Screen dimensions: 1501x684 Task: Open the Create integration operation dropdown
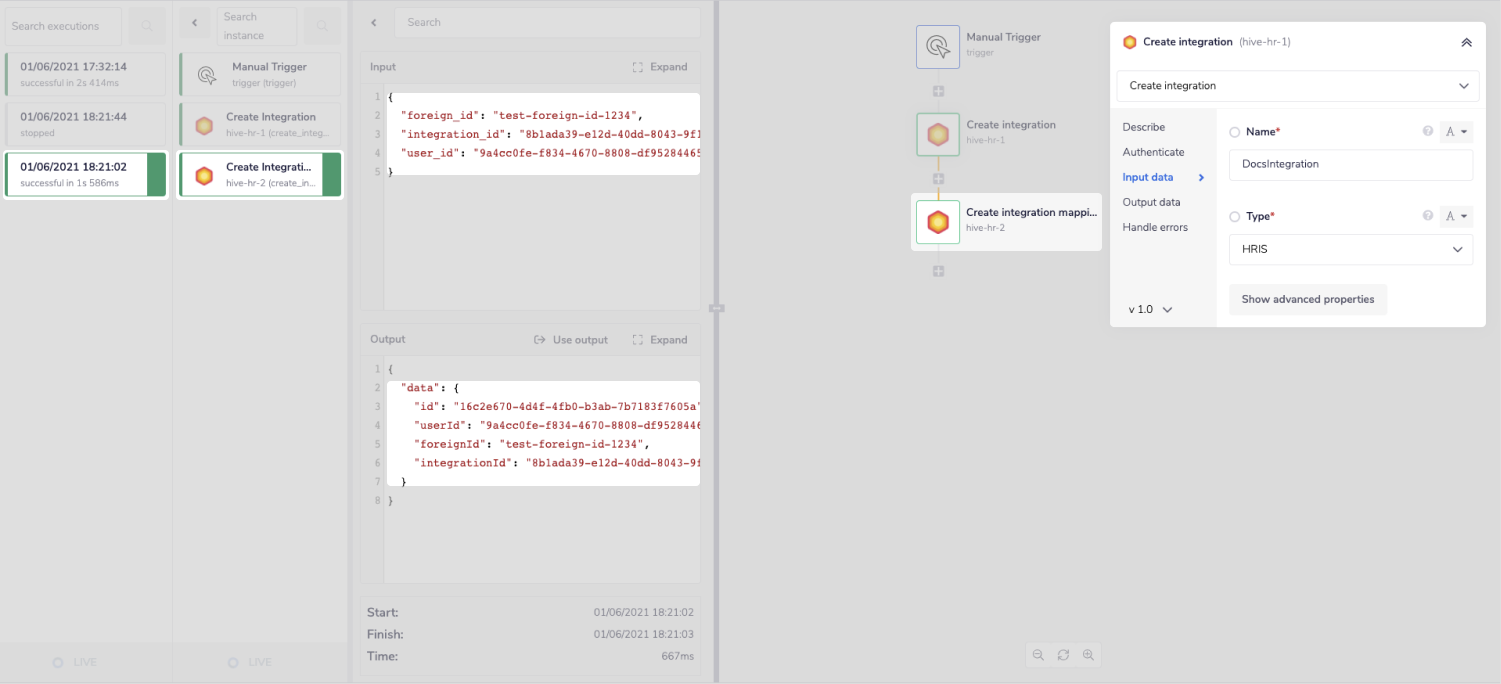[x=1297, y=86]
